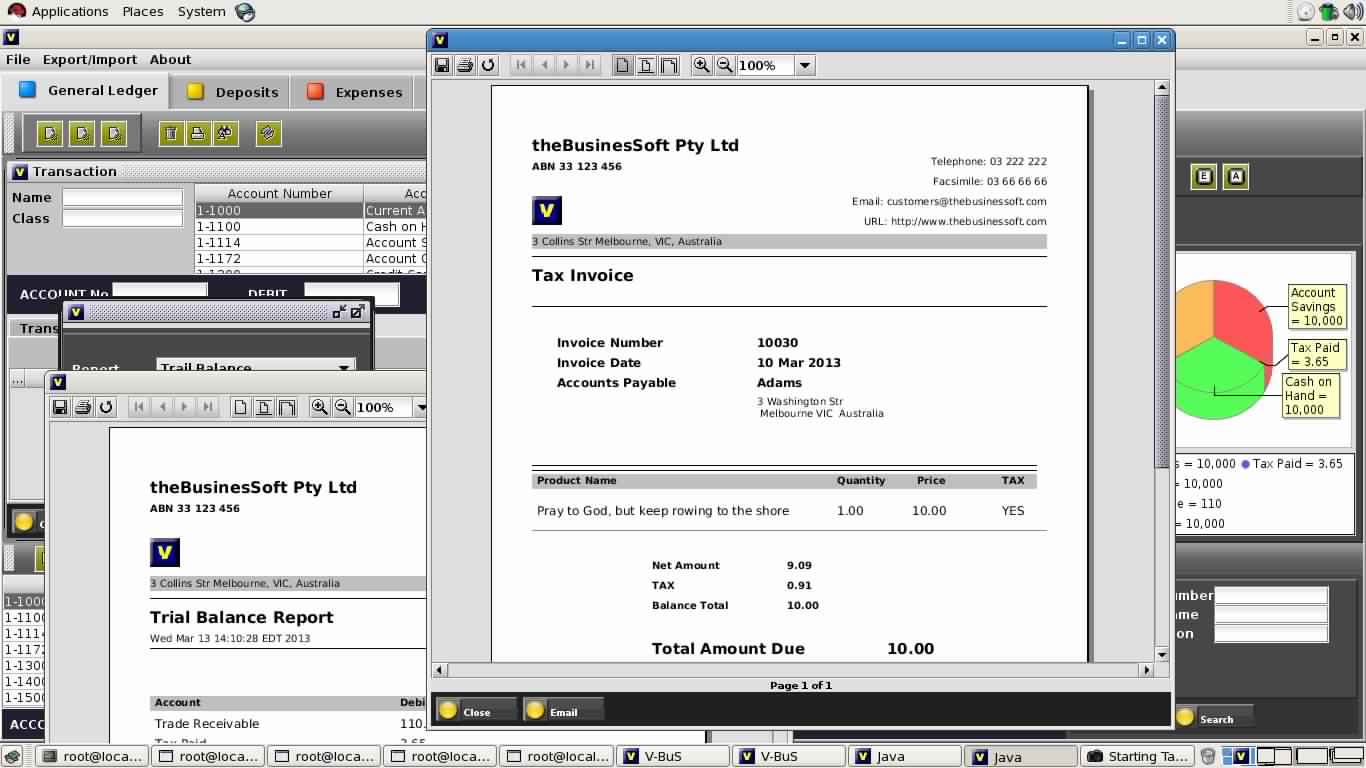The height and width of the screenshot is (768, 1366).
Task: Click the binoculars find icon in ledger toolbar
Action: 226,133
